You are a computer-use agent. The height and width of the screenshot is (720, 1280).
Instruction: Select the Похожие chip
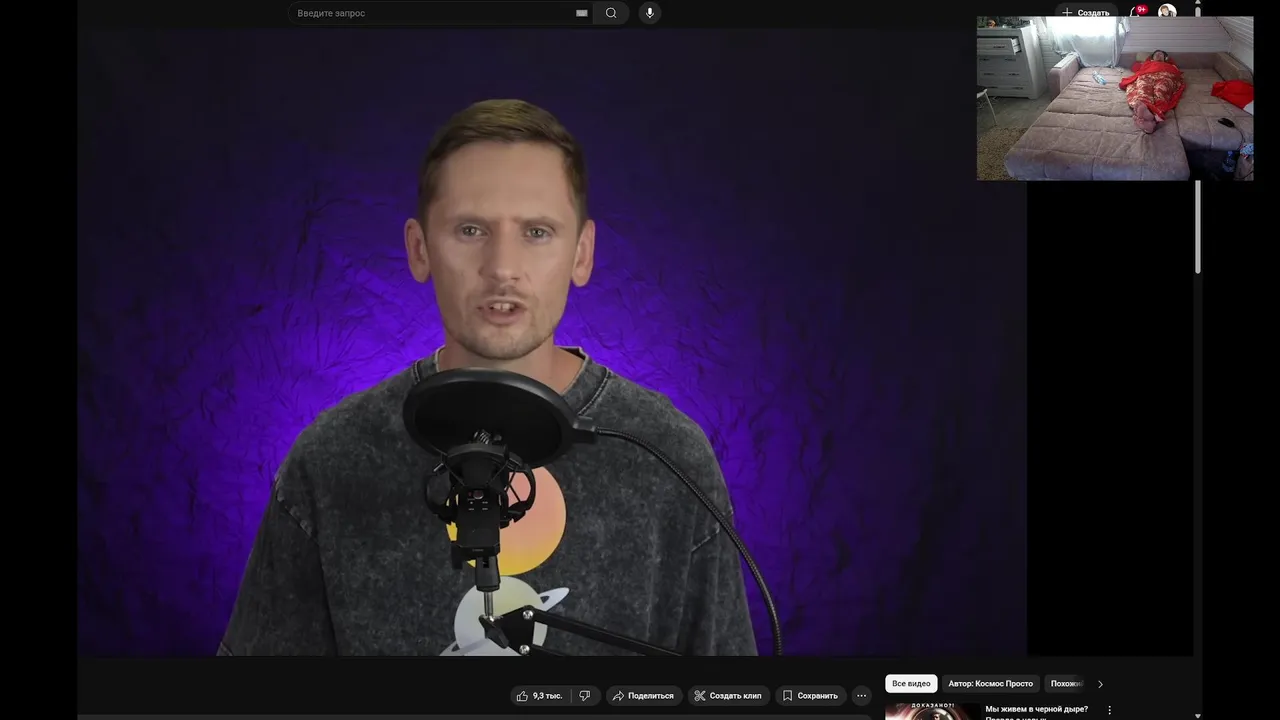1066,684
